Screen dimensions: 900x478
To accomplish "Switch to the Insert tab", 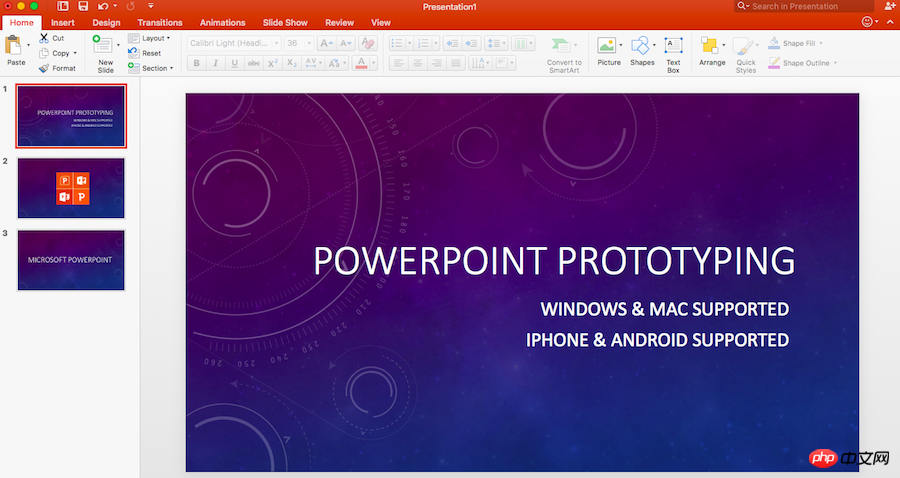I will pos(63,22).
